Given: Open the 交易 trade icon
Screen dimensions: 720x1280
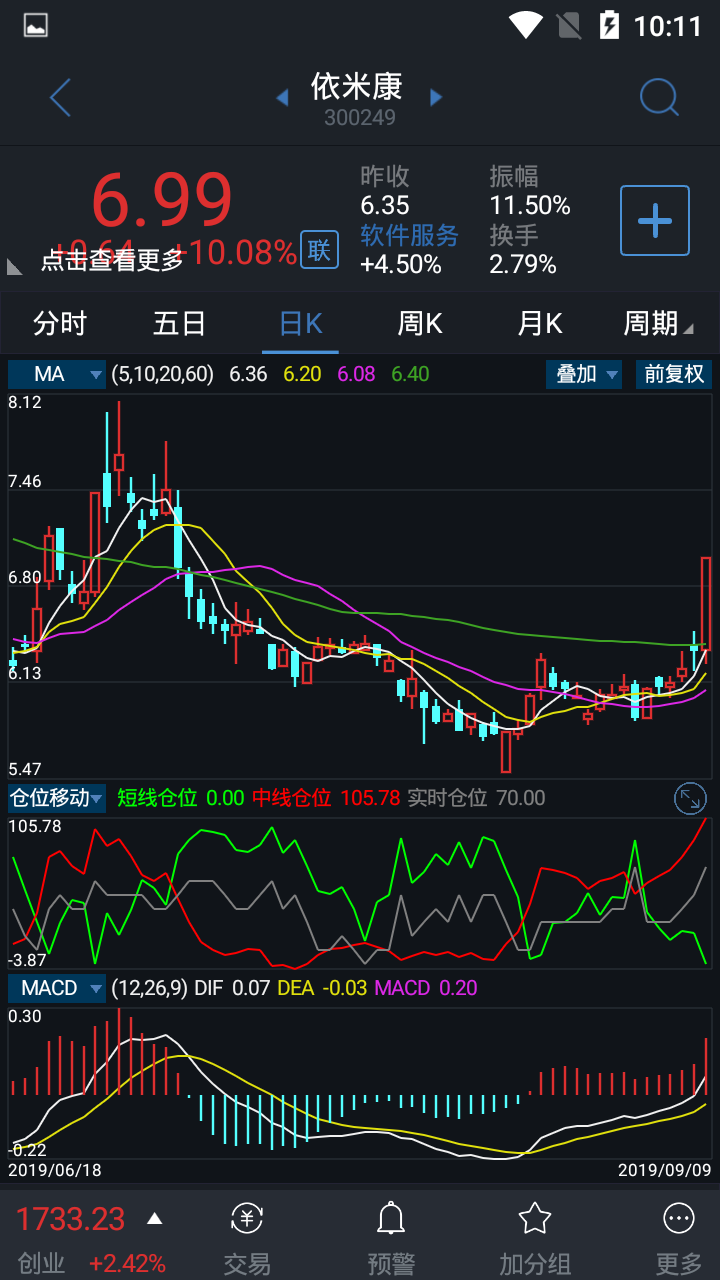Looking at the screenshot, I should 247,1218.
